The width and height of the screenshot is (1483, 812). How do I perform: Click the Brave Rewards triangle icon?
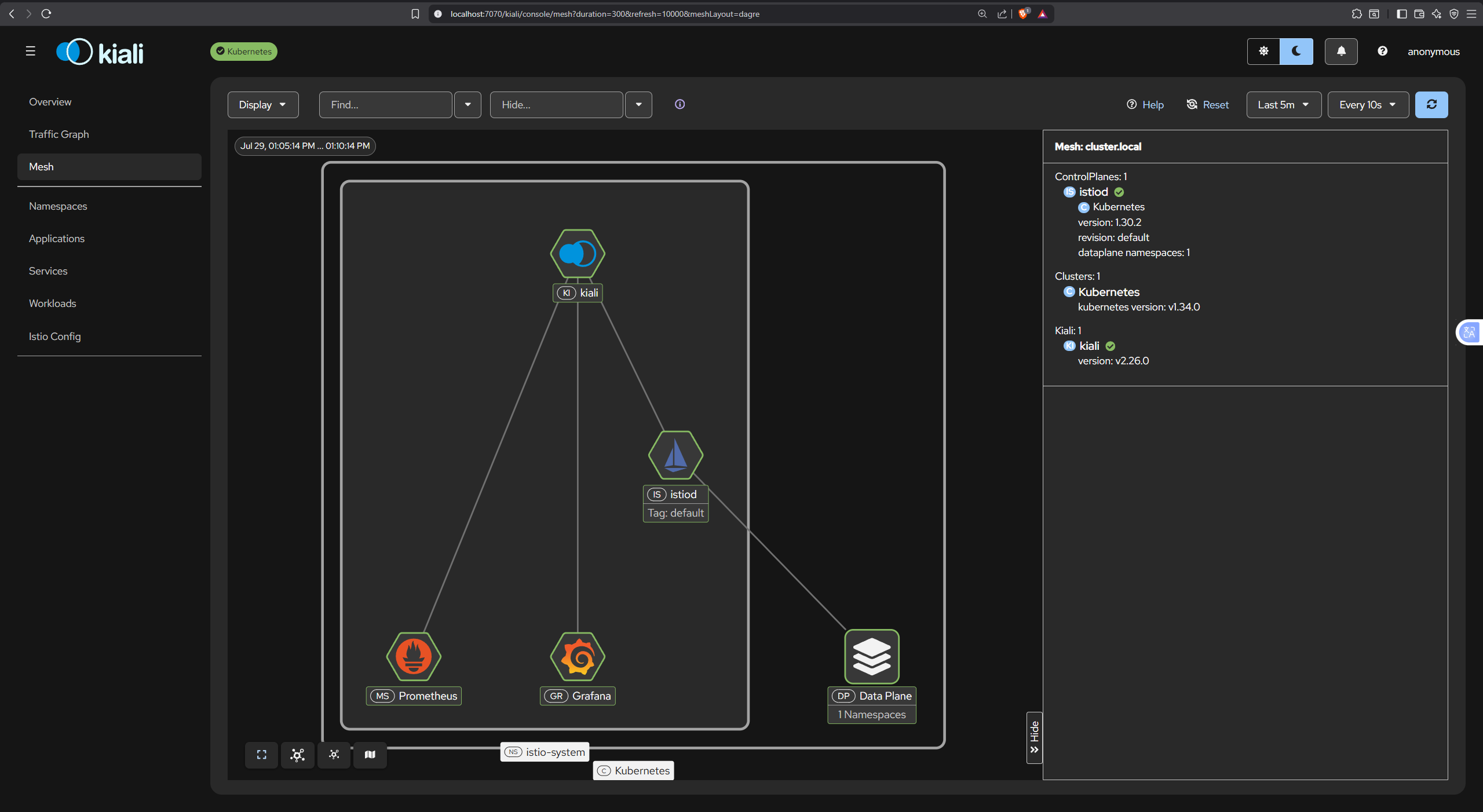point(1043,14)
